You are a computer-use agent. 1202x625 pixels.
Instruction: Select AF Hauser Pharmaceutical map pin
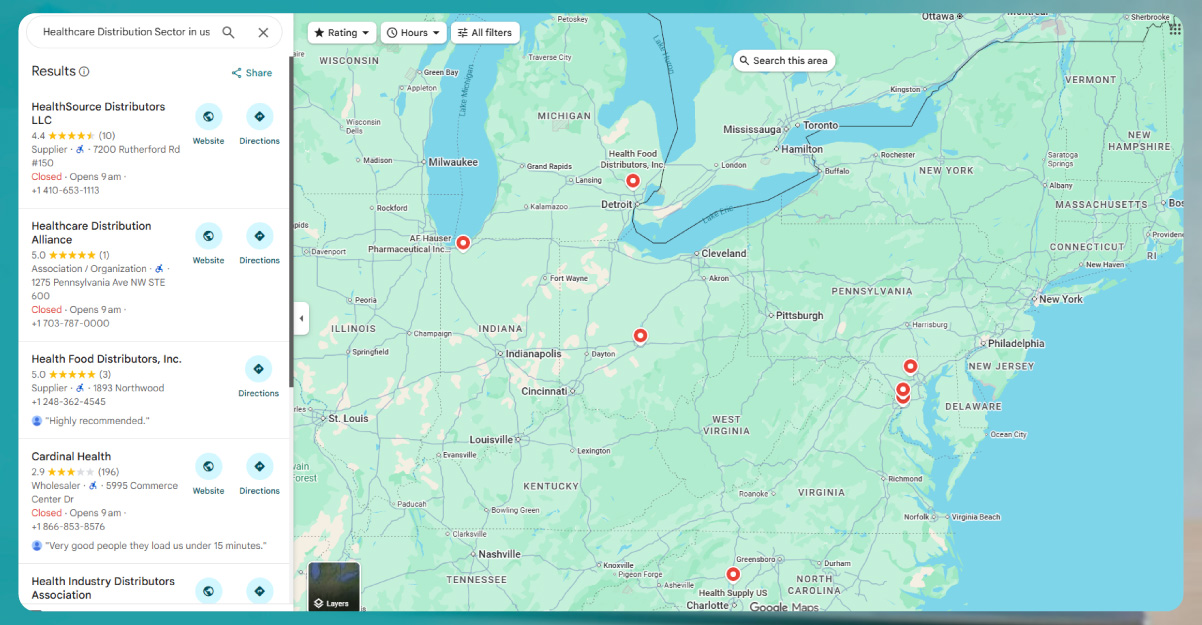pos(463,242)
